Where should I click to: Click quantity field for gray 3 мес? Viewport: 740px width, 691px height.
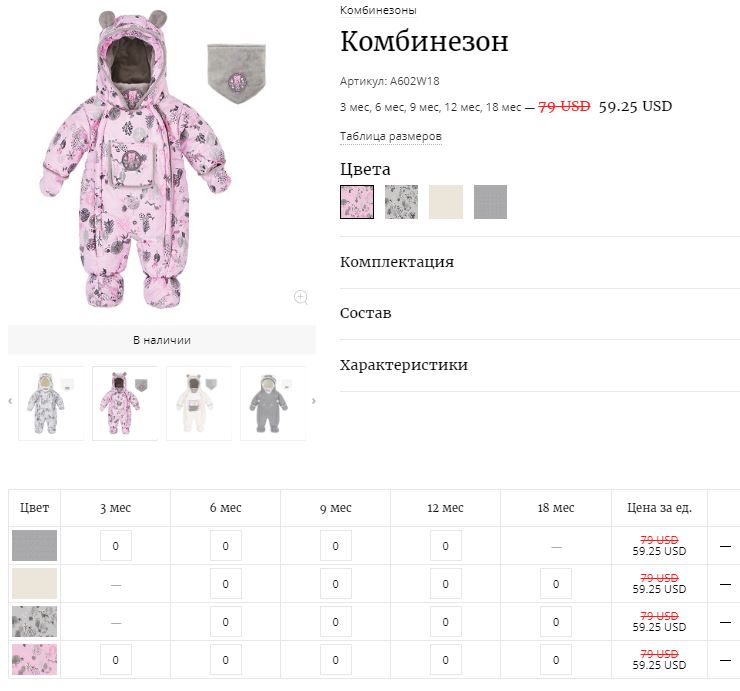pyautogui.click(x=116, y=546)
